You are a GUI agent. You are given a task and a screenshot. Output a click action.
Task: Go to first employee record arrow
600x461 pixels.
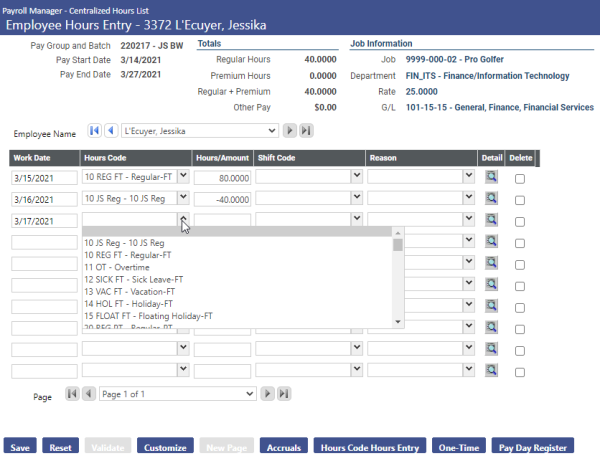[x=95, y=130]
